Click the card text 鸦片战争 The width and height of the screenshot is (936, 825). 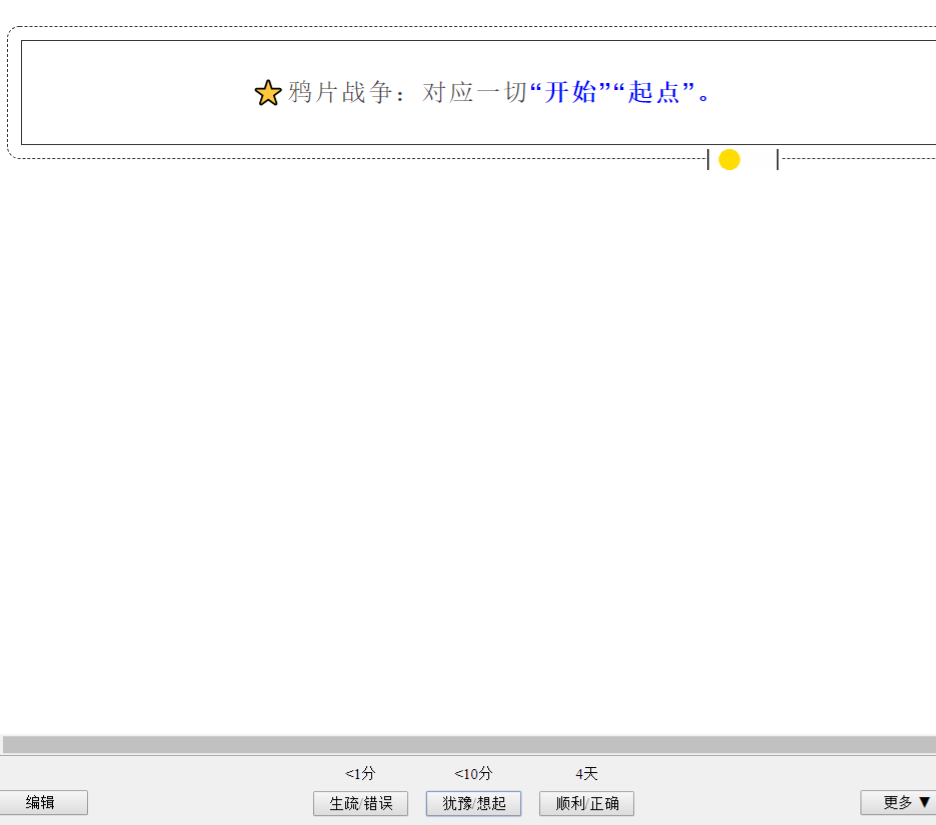point(340,93)
